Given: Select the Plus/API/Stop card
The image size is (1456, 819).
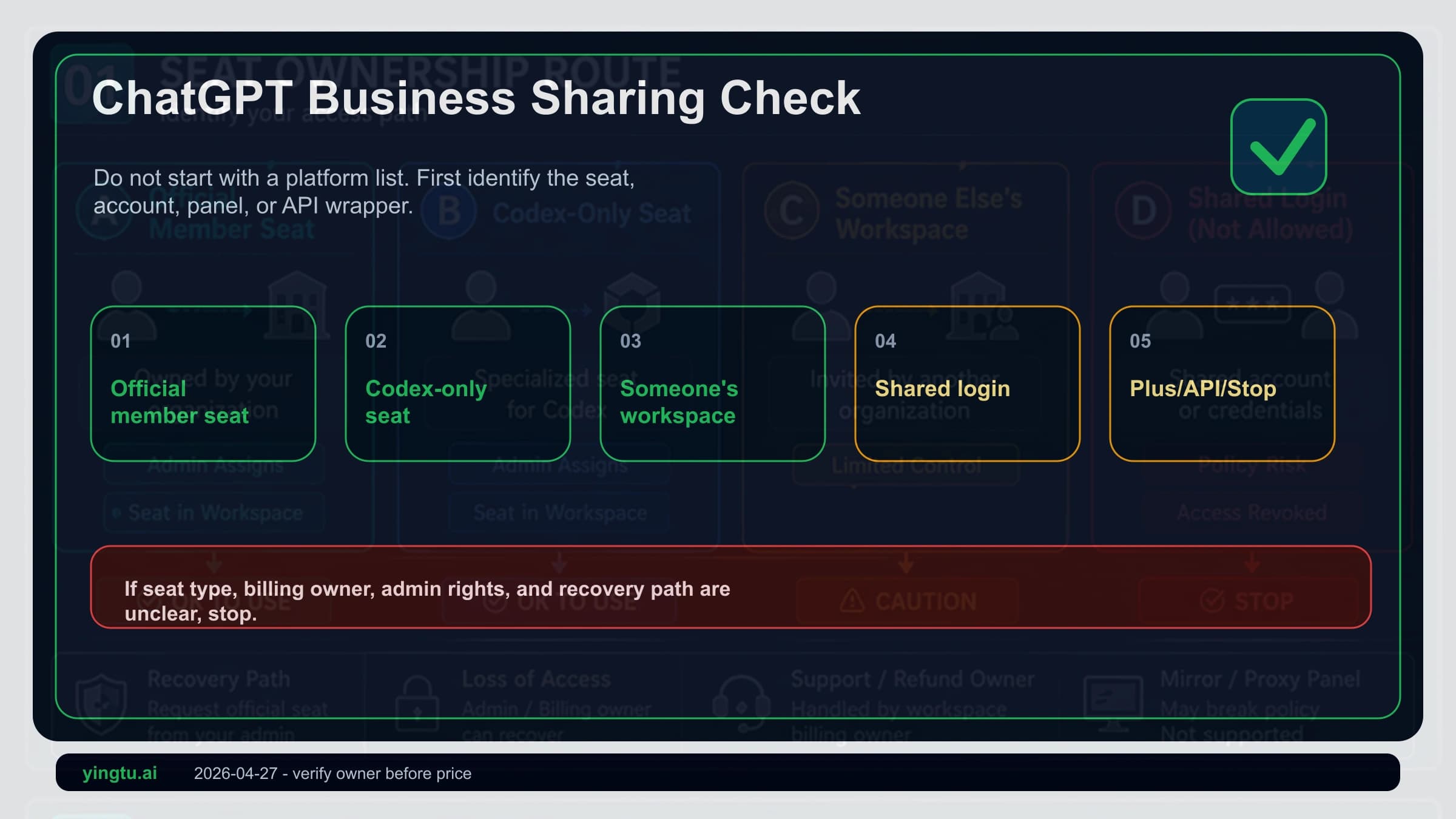Looking at the screenshot, I should click(x=1222, y=384).
